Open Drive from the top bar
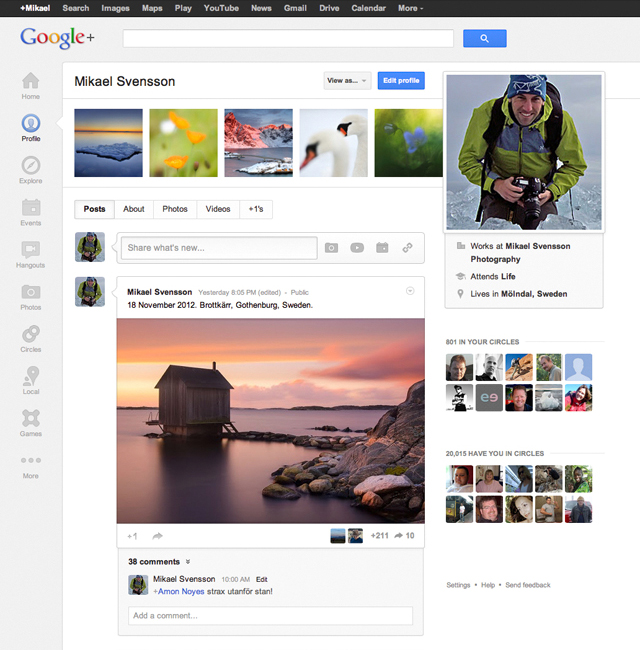 coord(329,8)
